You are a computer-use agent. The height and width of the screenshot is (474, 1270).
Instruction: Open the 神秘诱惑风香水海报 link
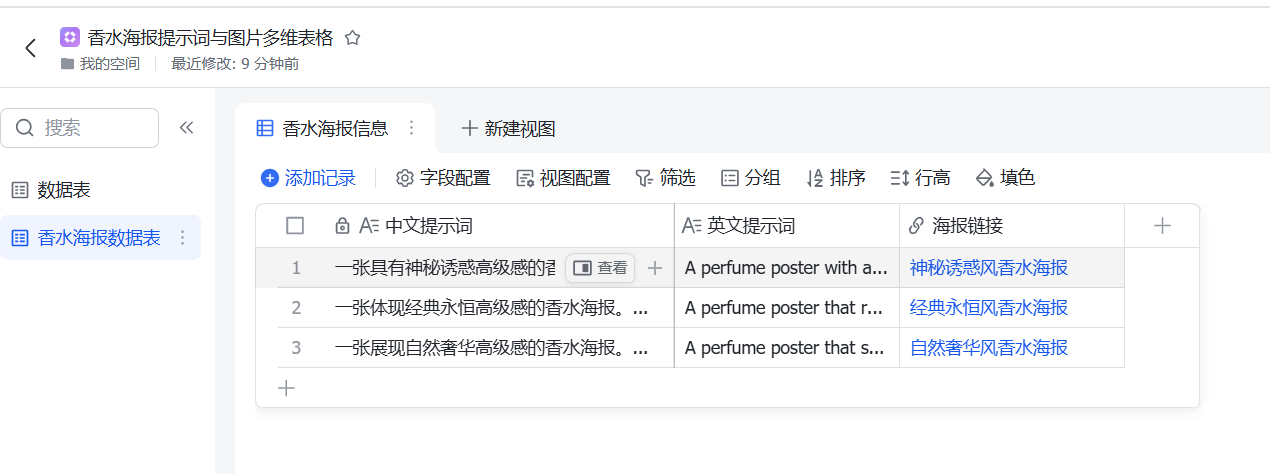click(988, 268)
